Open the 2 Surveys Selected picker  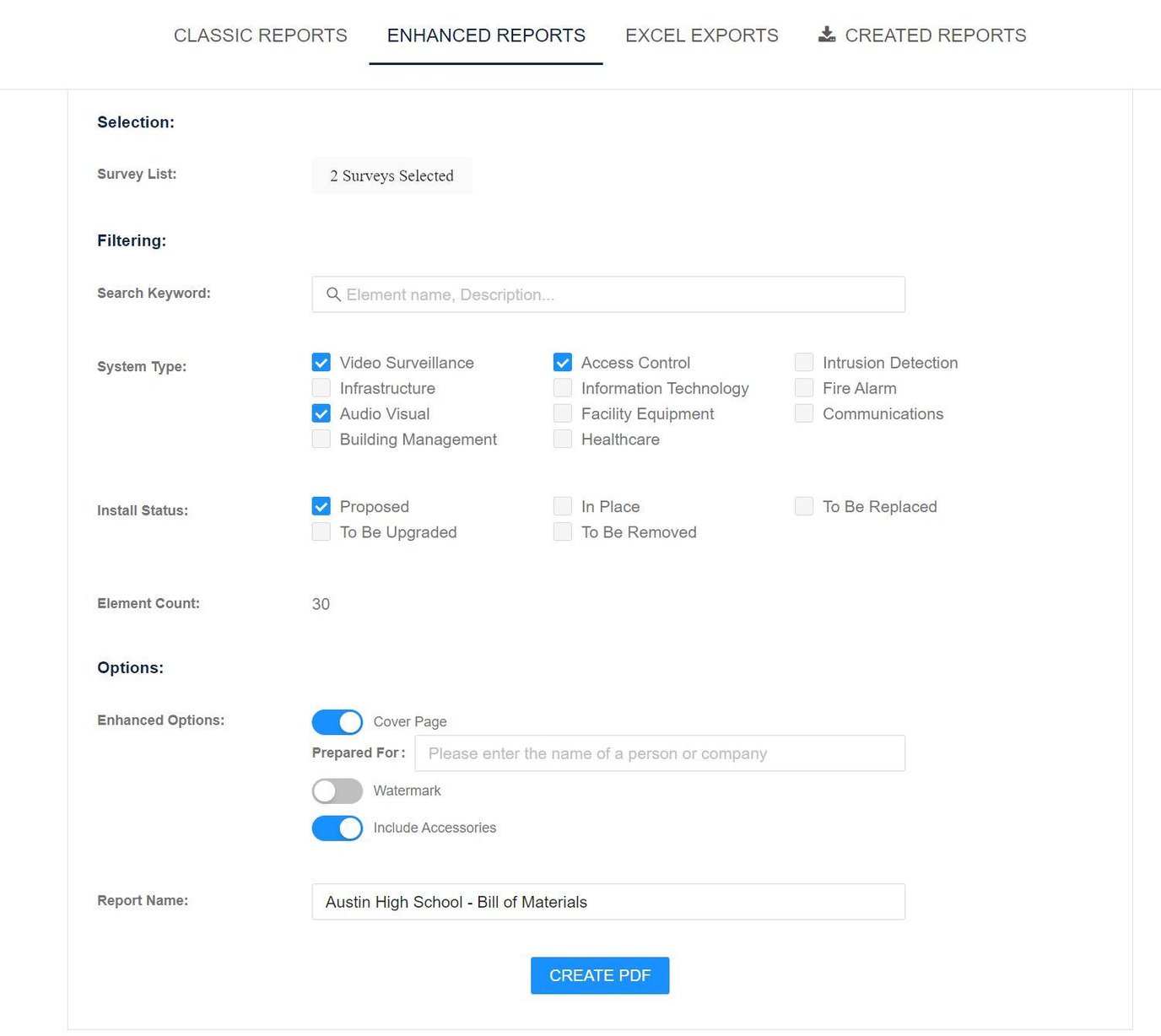pyautogui.click(x=391, y=175)
